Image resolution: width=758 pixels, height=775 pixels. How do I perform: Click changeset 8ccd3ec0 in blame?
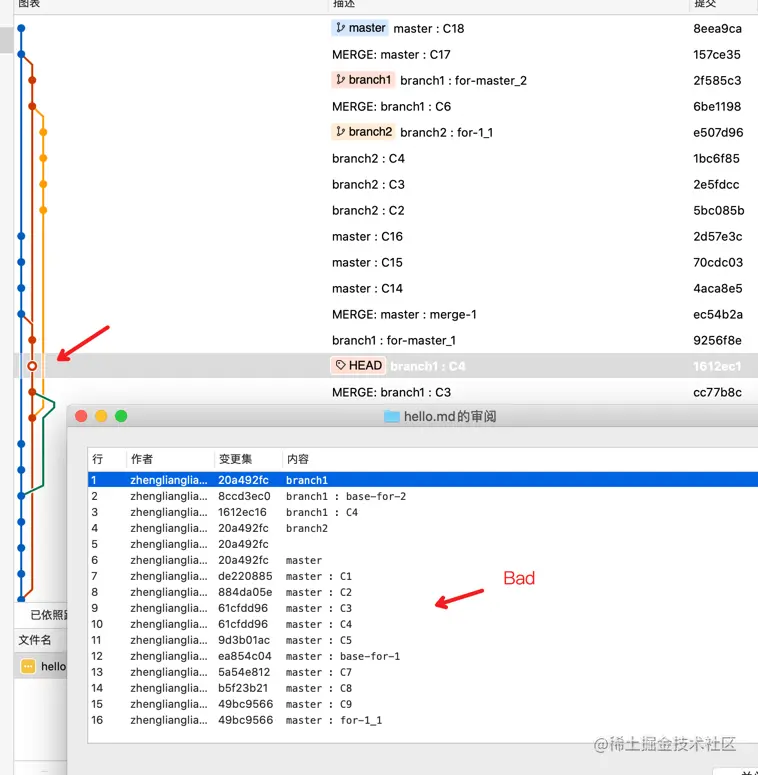click(x=245, y=496)
